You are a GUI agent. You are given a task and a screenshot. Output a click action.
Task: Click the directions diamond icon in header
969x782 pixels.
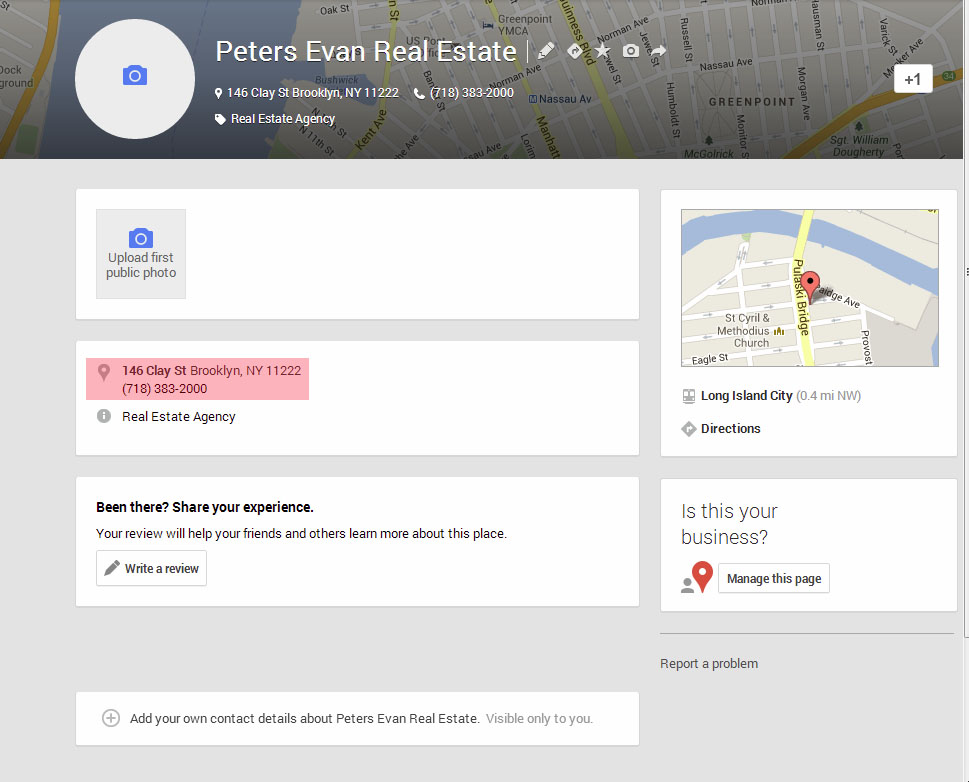click(575, 51)
